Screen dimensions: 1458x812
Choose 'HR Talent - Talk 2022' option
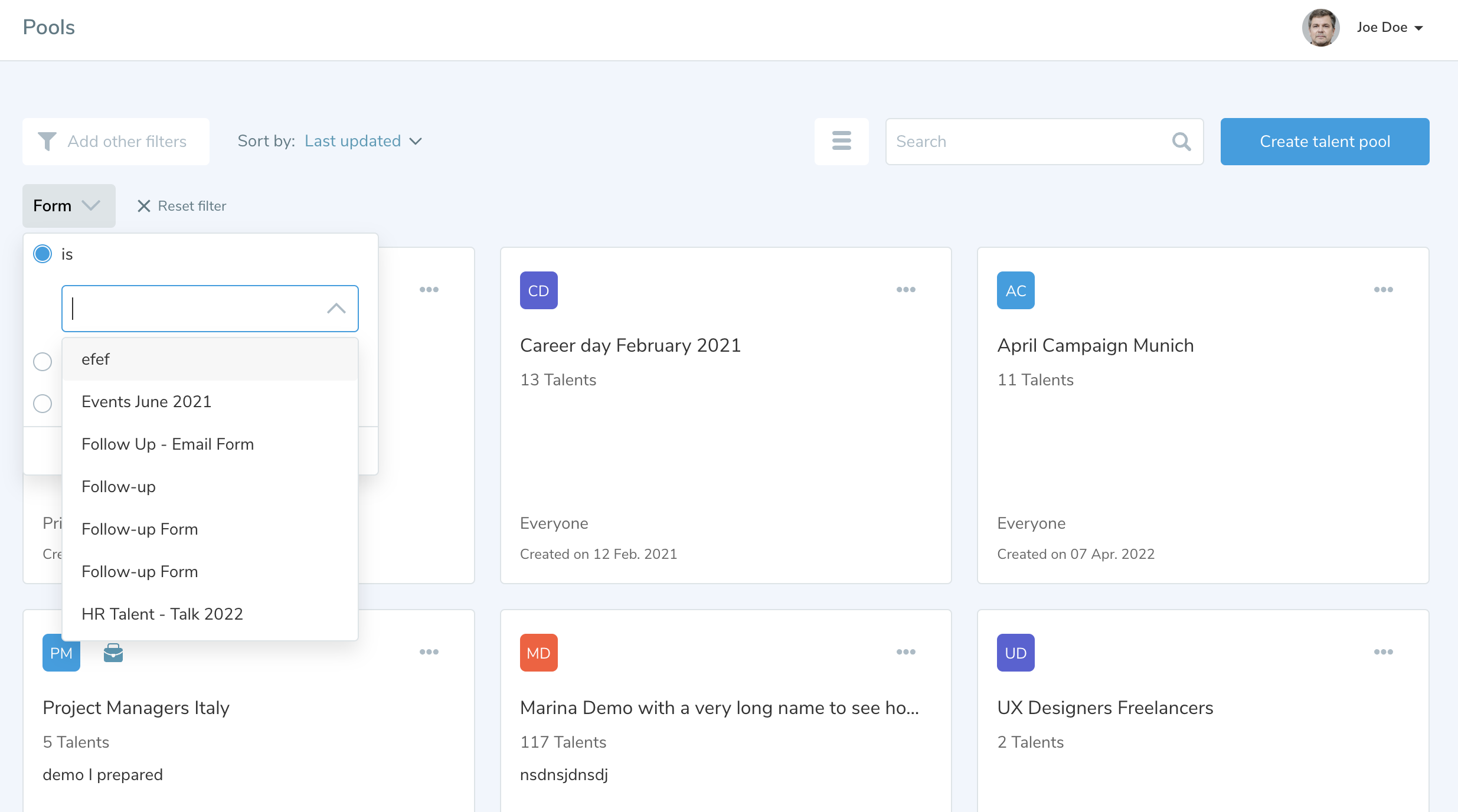pos(162,614)
